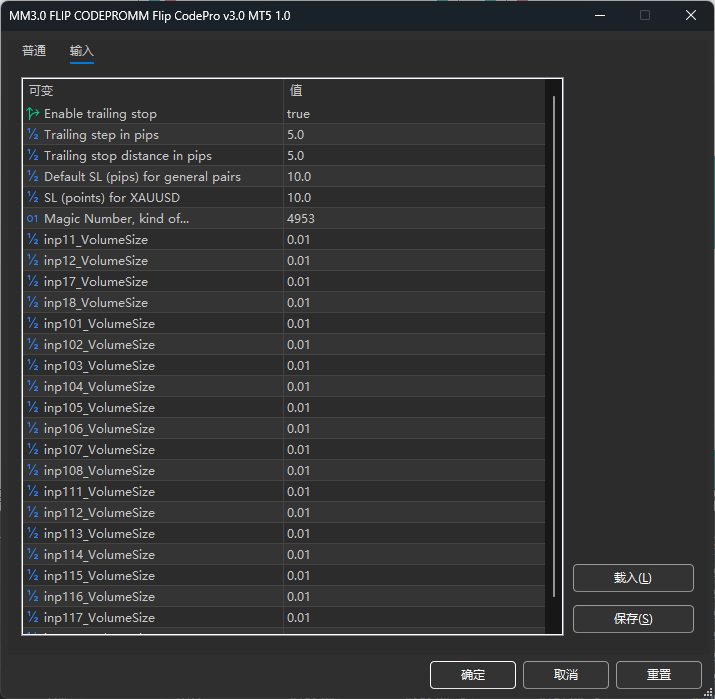Viewport: 715px width, 699px height.
Task: Click the ½ icon beside inp11_VolumeSize
Action: click(x=33, y=240)
